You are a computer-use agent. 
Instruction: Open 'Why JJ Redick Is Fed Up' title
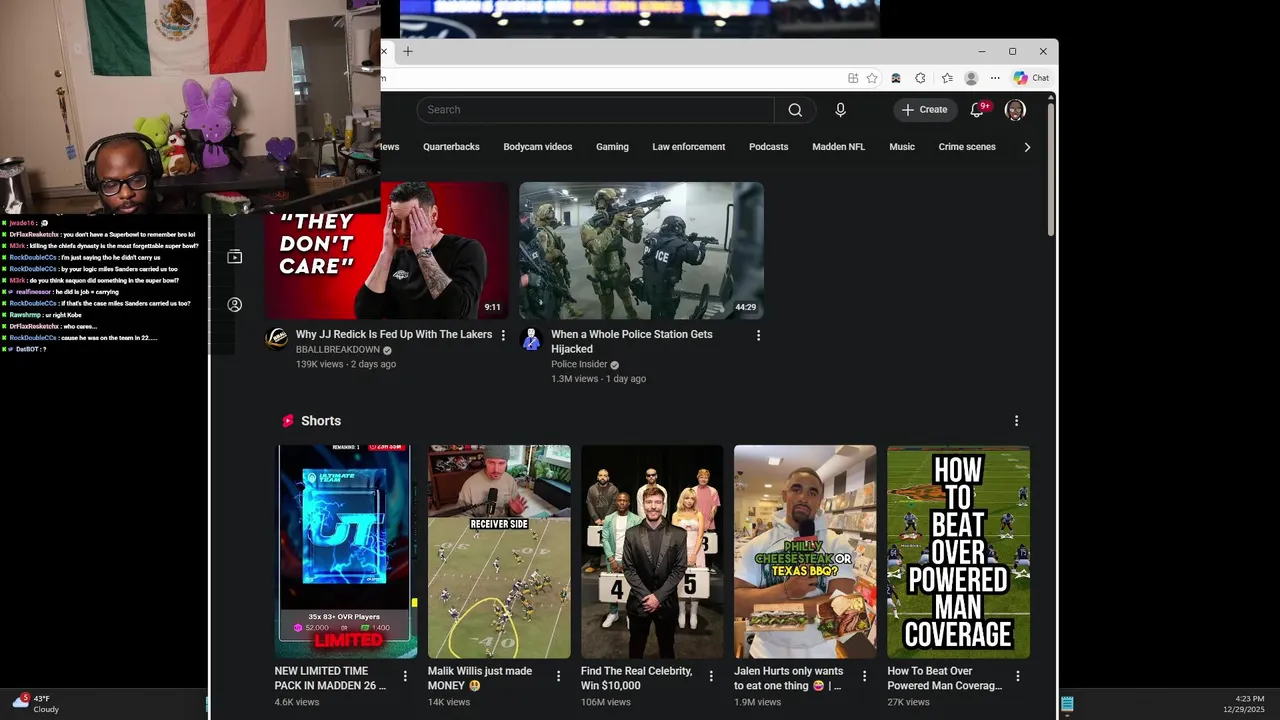click(x=394, y=335)
